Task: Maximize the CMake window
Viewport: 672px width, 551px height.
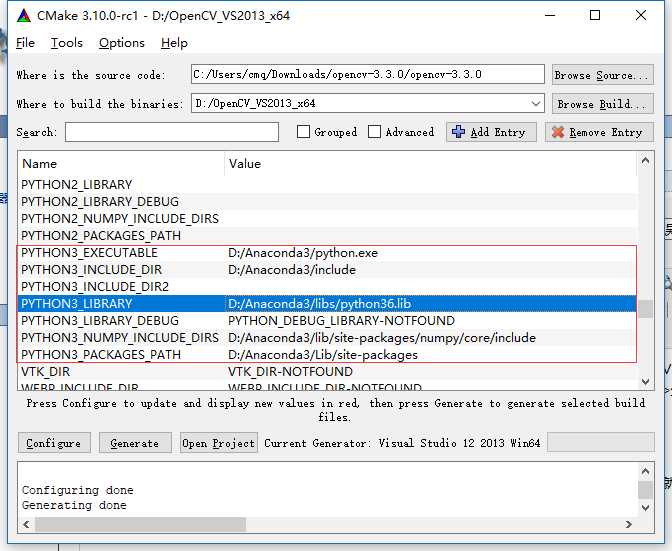Action: [x=595, y=15]
